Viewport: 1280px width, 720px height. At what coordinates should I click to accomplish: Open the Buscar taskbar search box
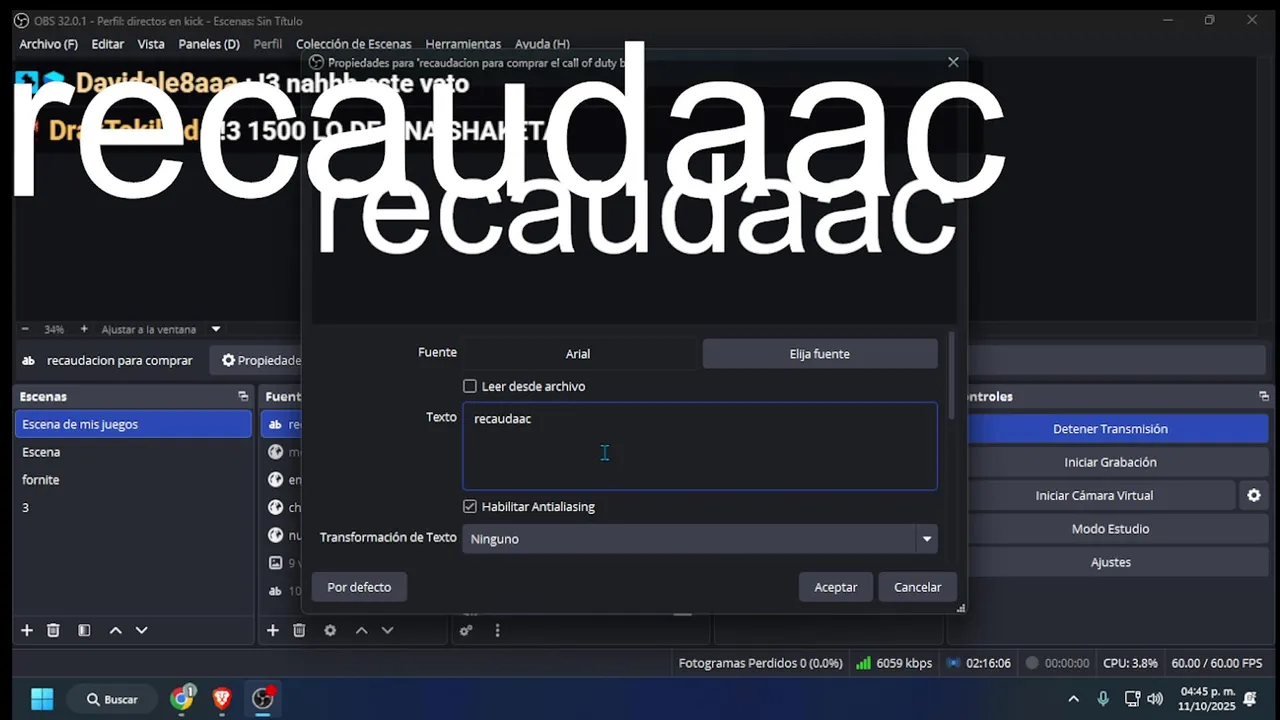pos(112,699)
